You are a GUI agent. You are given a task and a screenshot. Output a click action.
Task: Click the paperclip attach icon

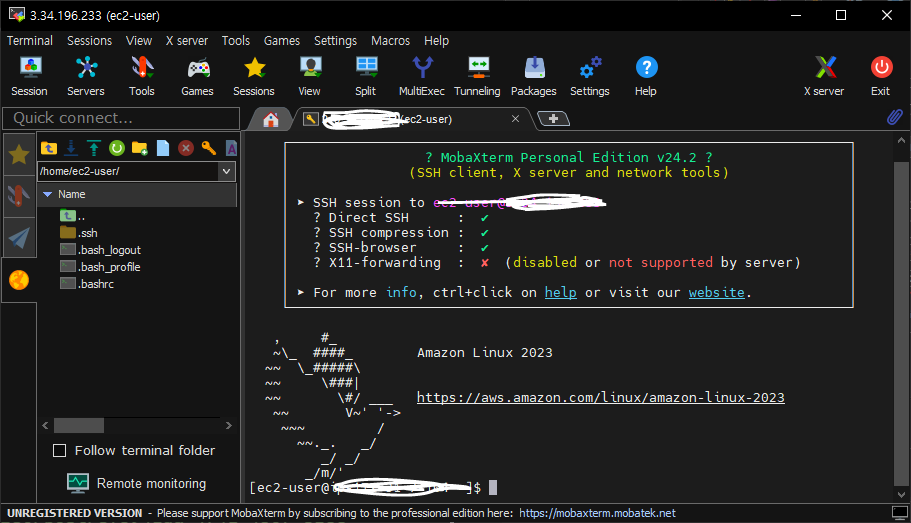895,117
